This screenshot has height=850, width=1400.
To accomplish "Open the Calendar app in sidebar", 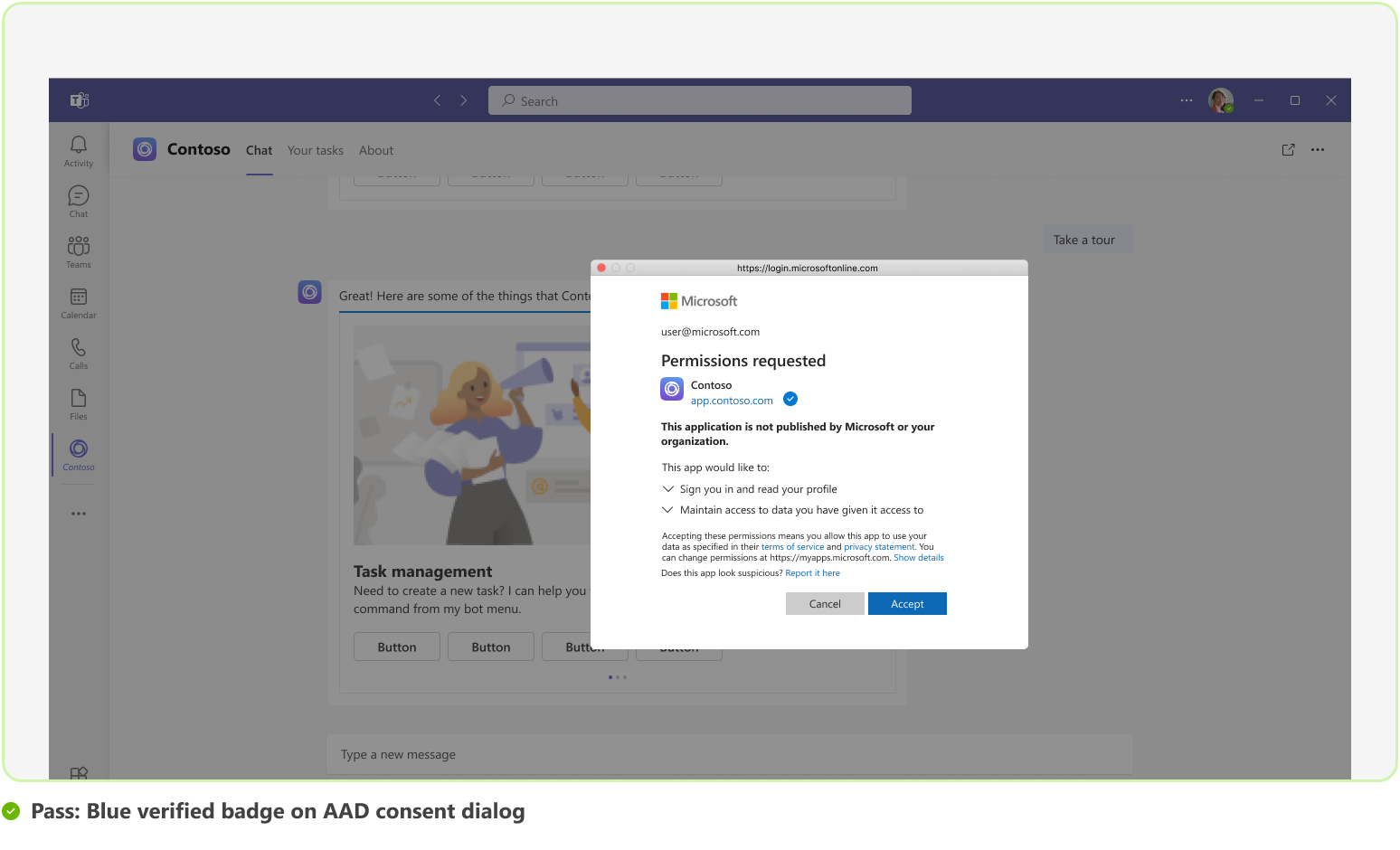I will pyautogui.click(x=79, y=303).
